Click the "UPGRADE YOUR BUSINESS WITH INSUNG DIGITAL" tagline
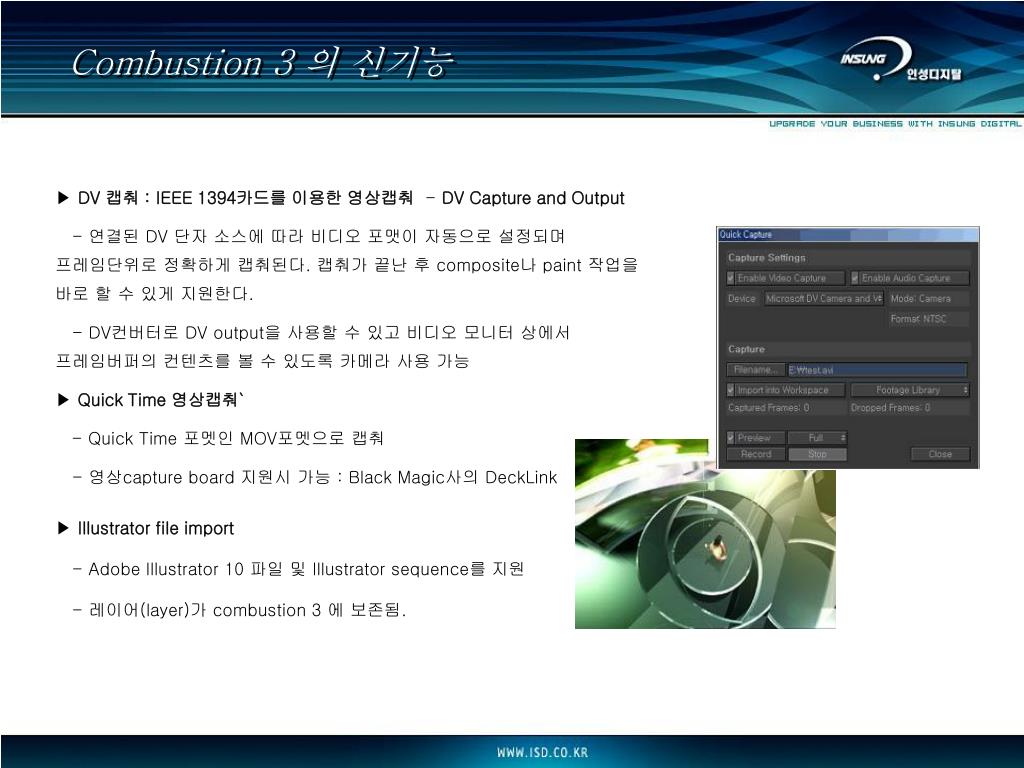 [895, 123]
